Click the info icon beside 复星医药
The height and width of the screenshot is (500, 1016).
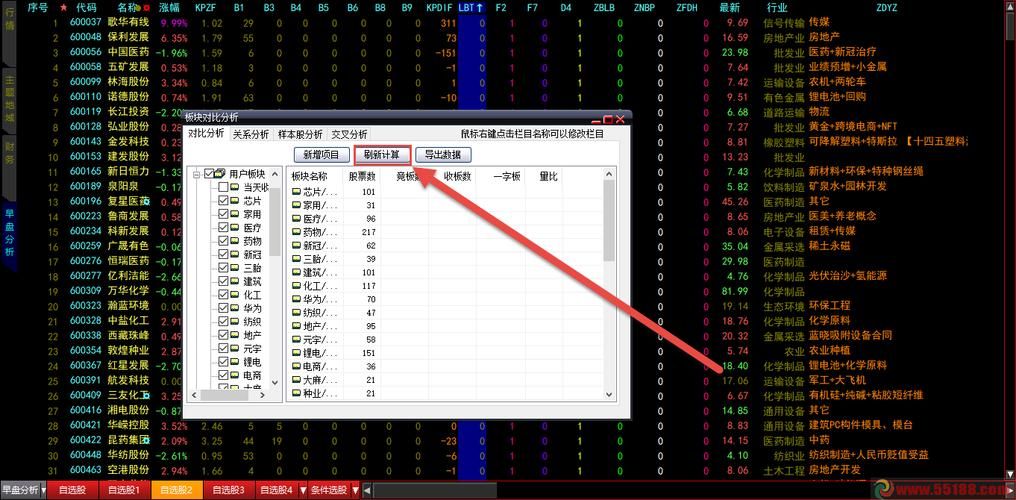click(146, 201)
